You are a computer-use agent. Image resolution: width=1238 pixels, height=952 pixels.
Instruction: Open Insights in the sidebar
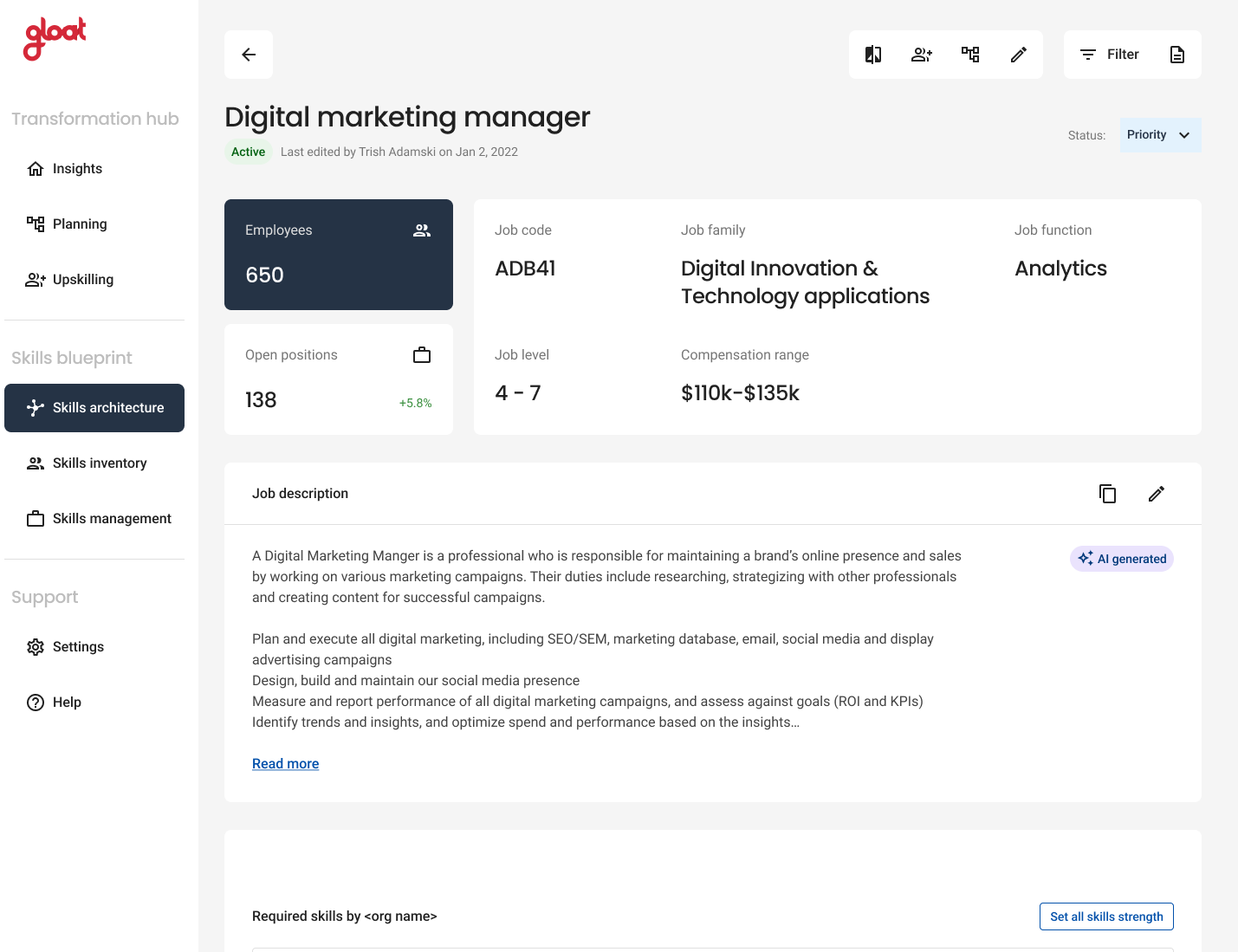pos(77,169)
